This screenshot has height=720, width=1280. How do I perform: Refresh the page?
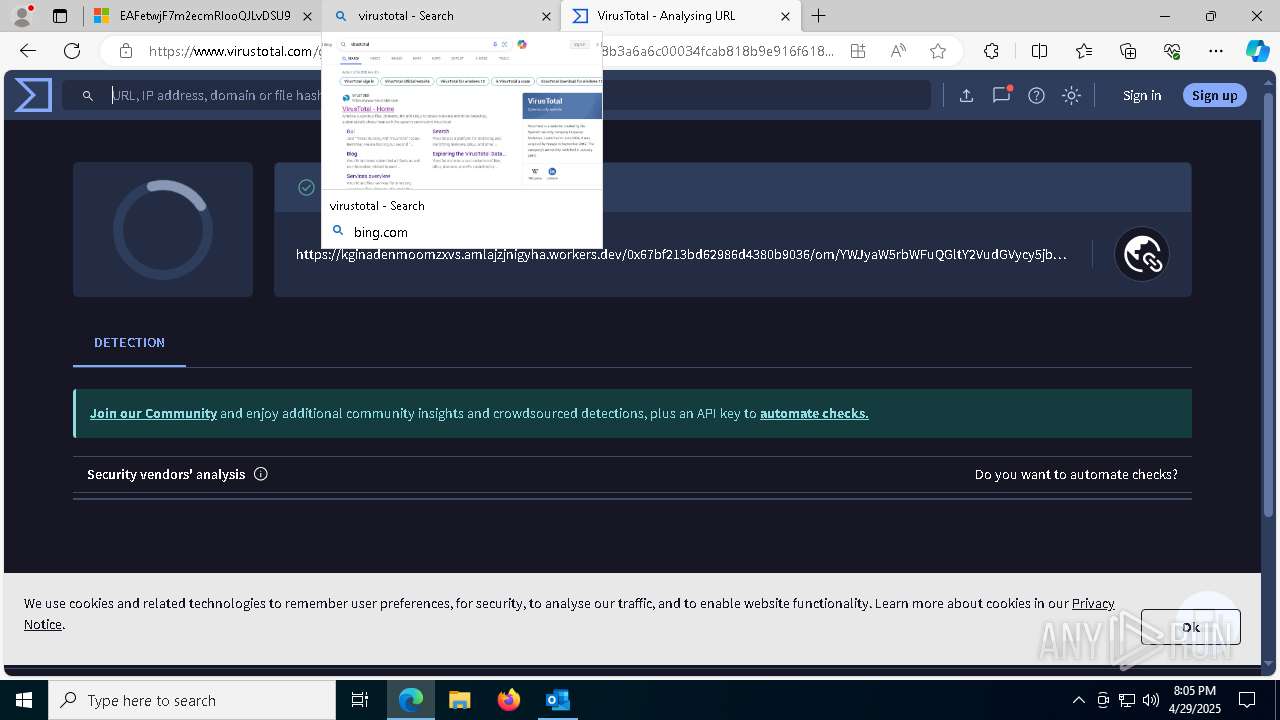coord(72,51)
